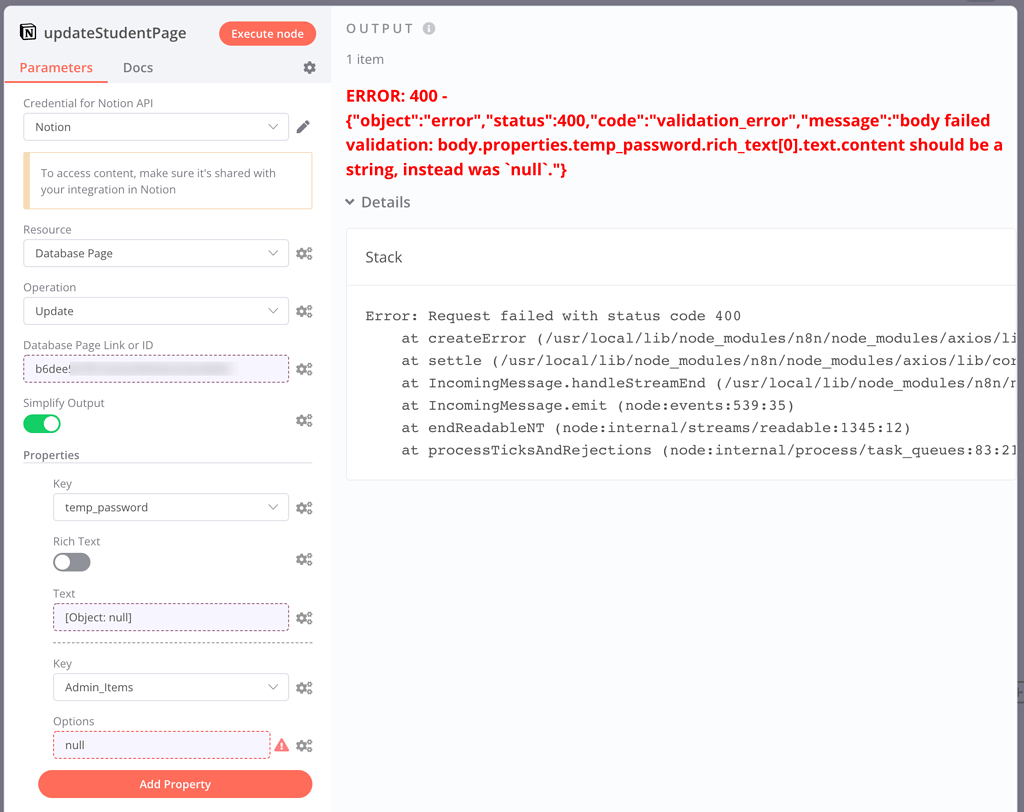Open the Notion credential dropdown
1024x812 pixels.
[x=155, y=127]
